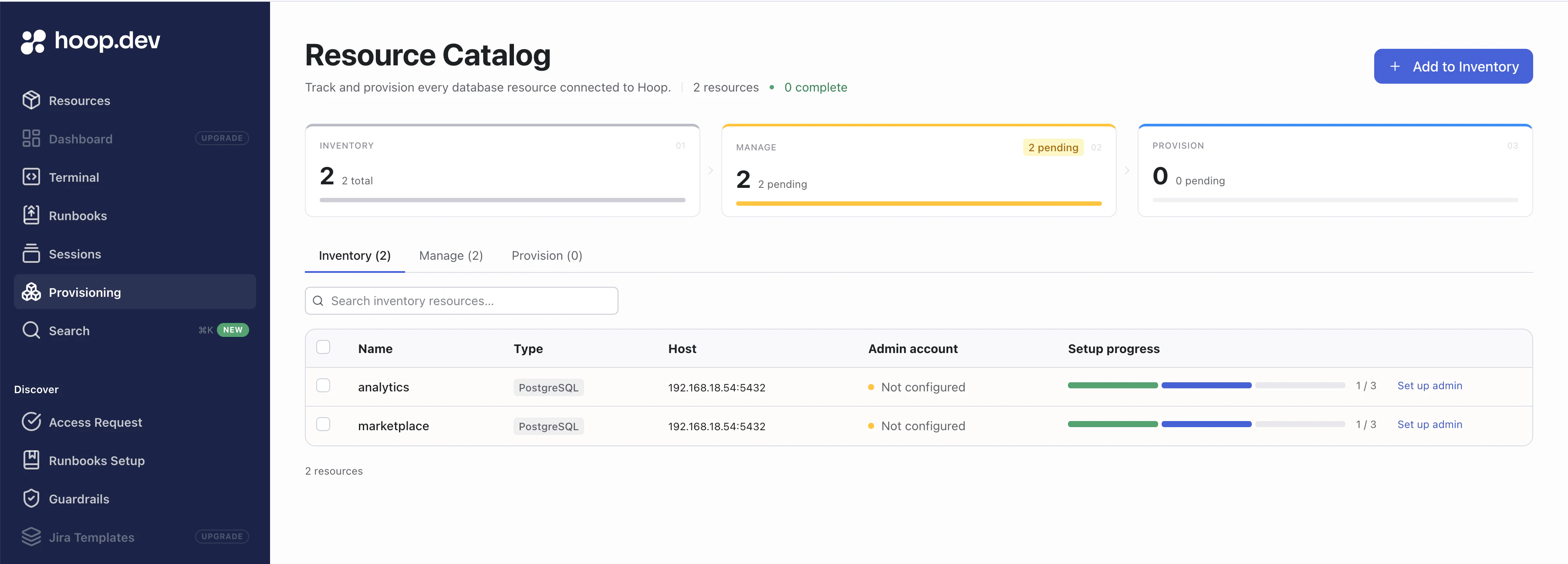The height and width of the screenshot is (564, 1568).
Task: Click the Search magnifier icon in sidebar
Action: point(31,330)
